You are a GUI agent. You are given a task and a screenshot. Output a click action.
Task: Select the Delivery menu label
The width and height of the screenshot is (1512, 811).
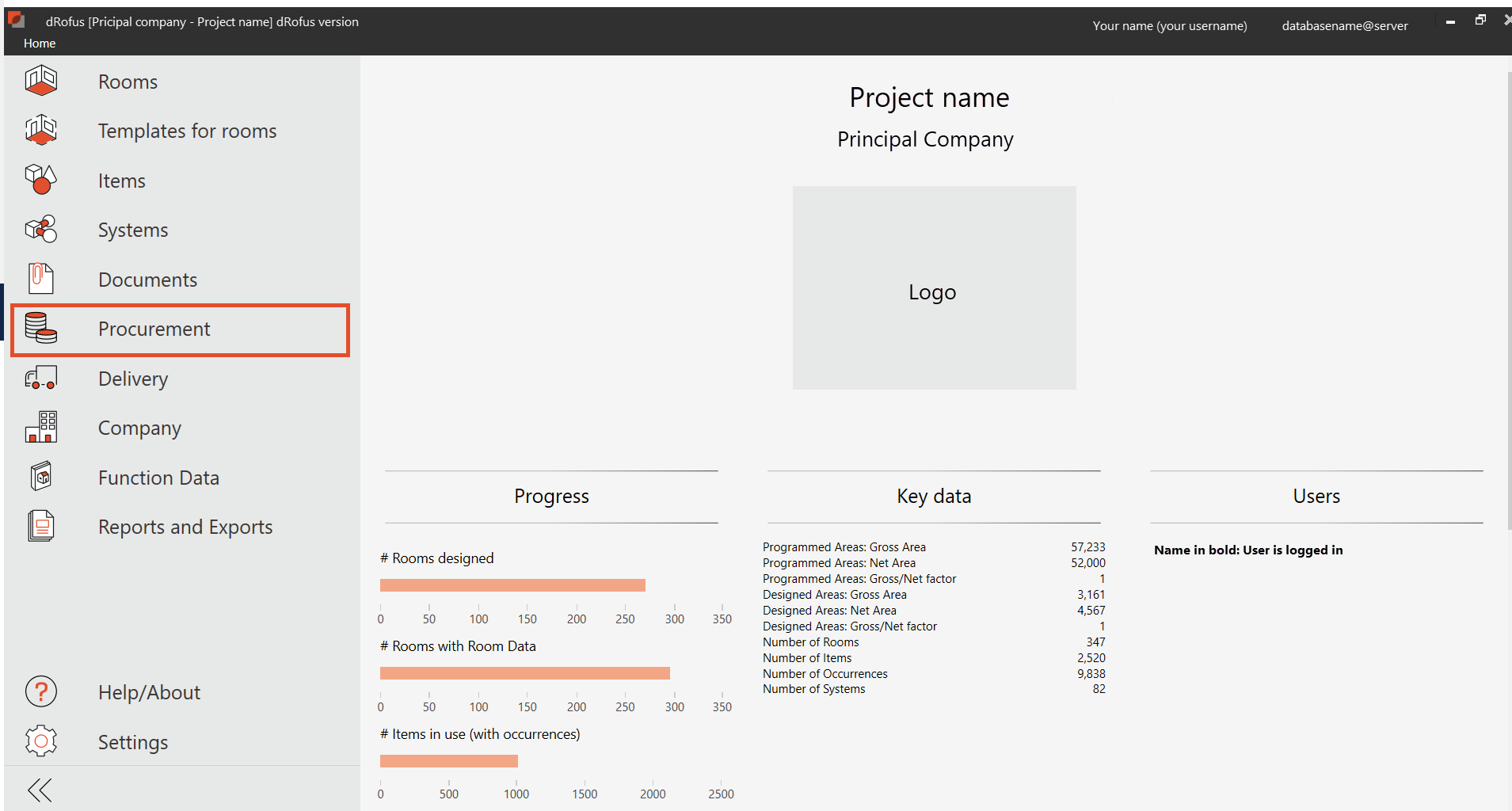point(133,379)
